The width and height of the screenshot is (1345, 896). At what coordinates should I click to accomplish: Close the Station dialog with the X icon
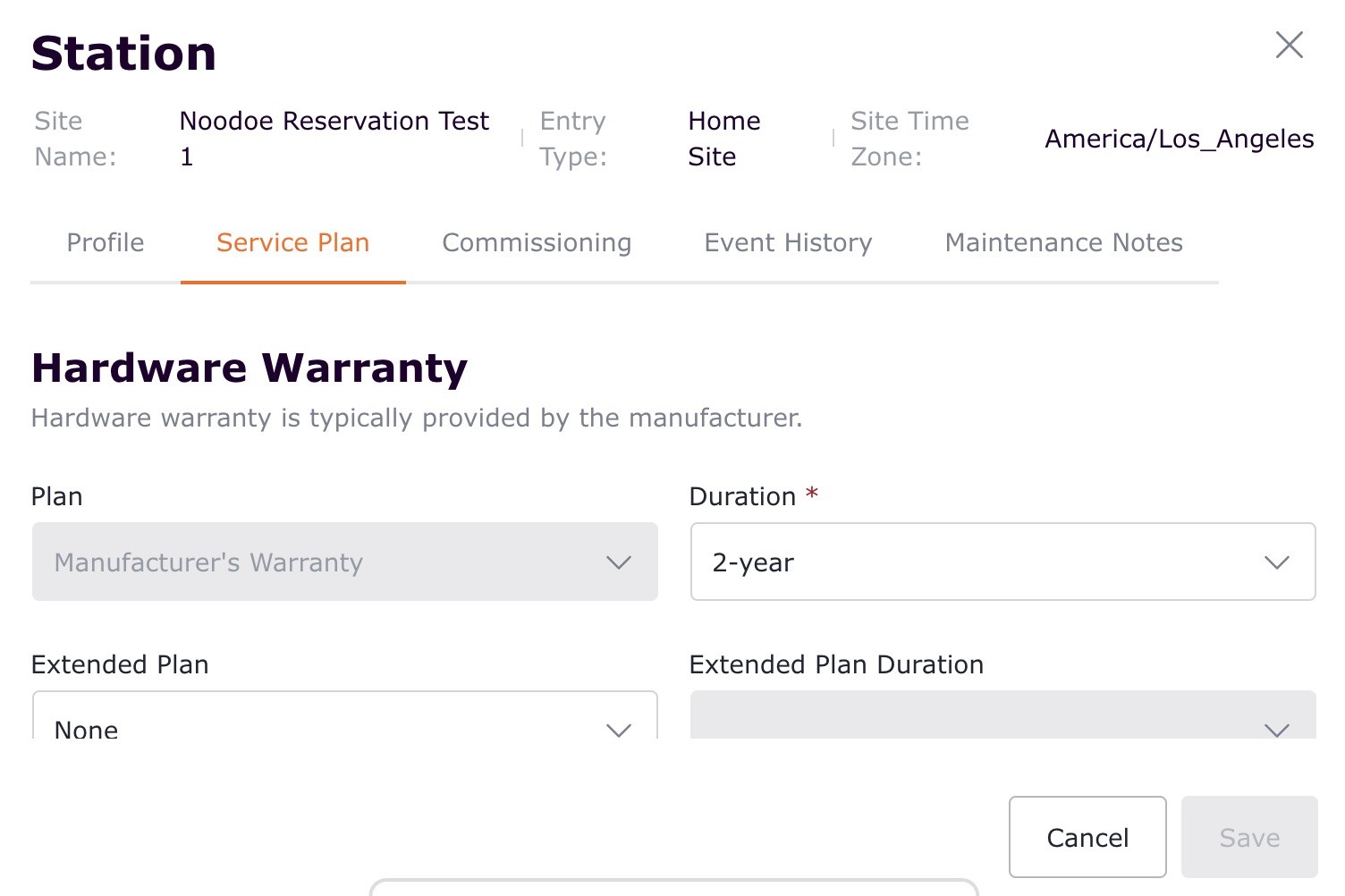click(1289, 45)
